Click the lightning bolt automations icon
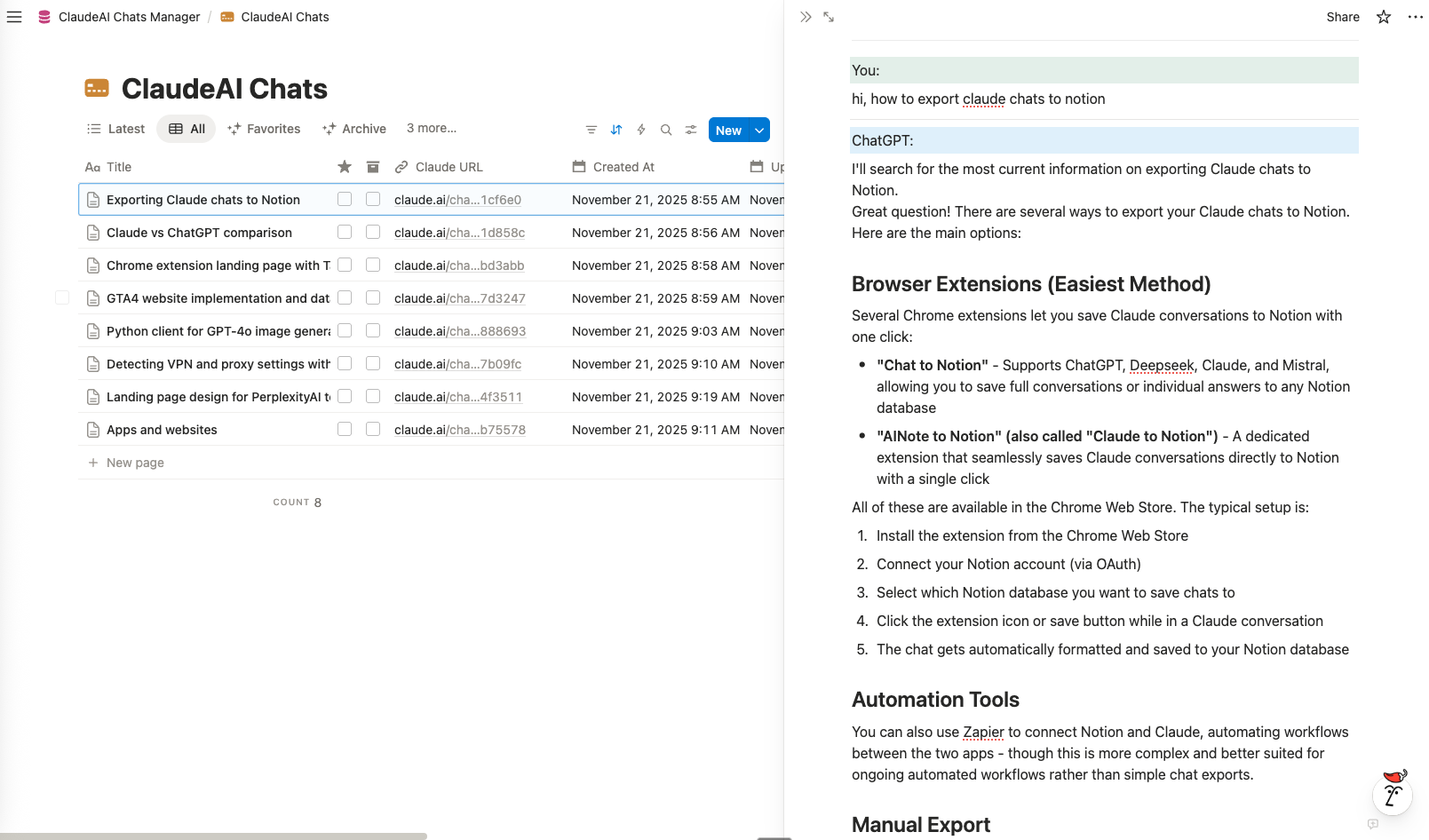The height and width of the screenshot is (840, 1429). [x=641, y=130]
